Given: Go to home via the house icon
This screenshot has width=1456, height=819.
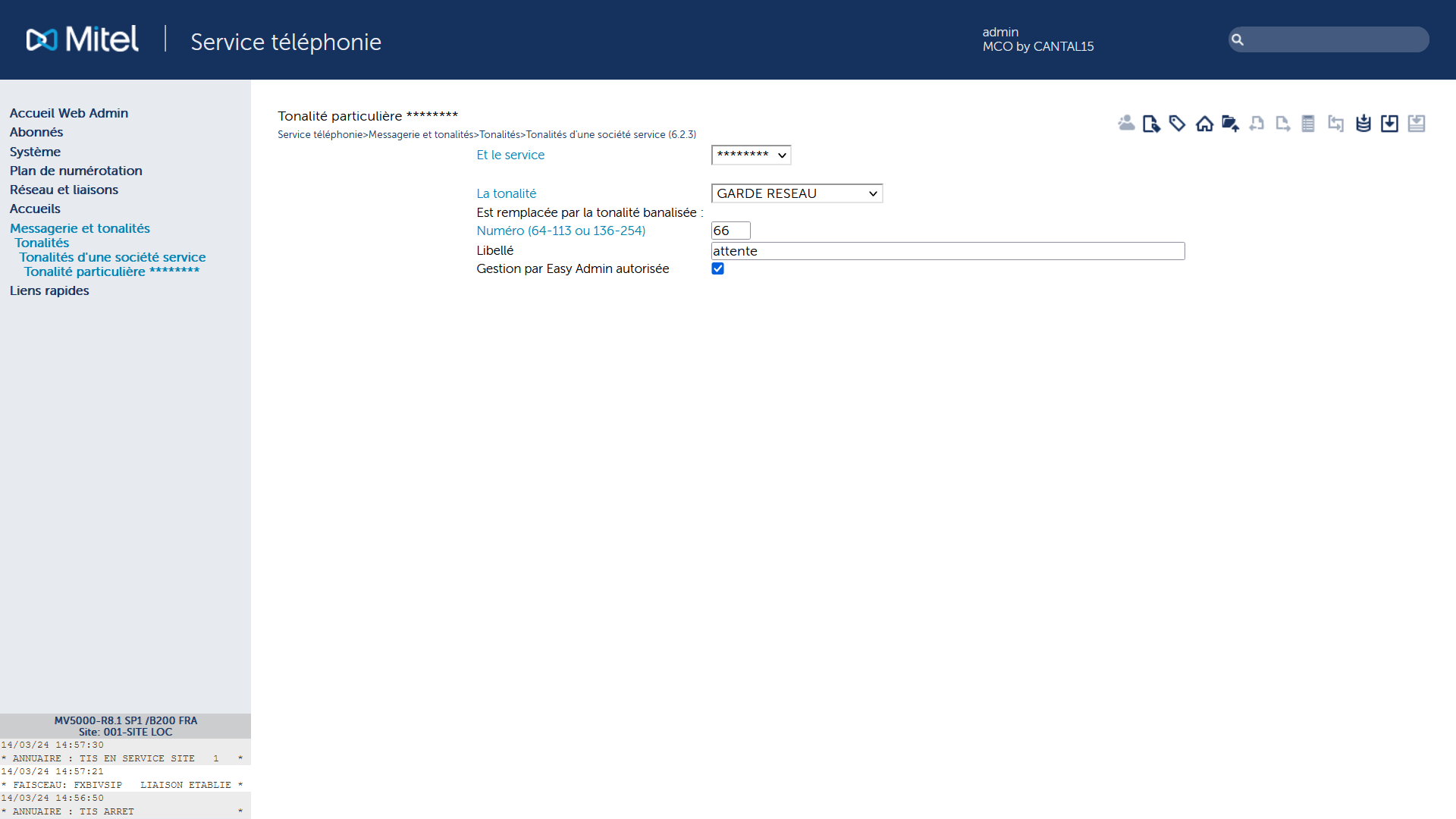Looking at the screenshot, I should pos(1204,123).
